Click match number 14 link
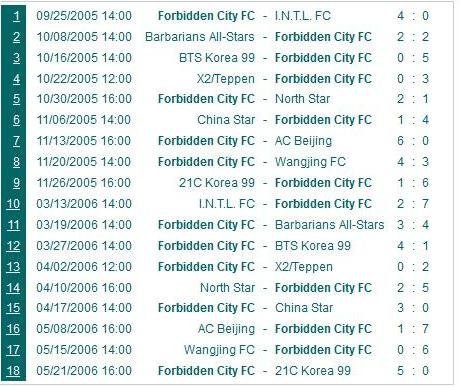460x387 pixels. coord(13,288)
